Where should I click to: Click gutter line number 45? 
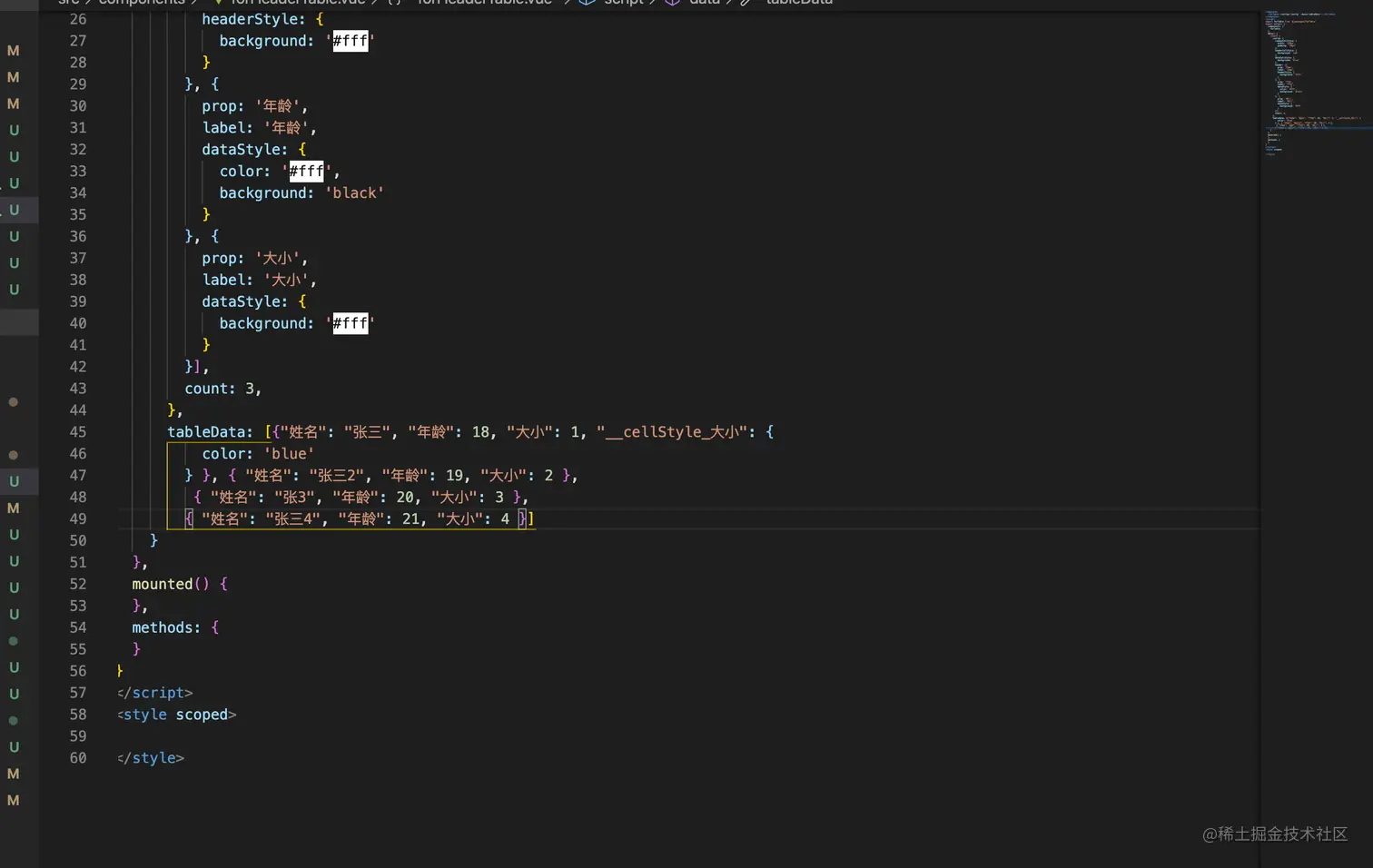(78, 432)
